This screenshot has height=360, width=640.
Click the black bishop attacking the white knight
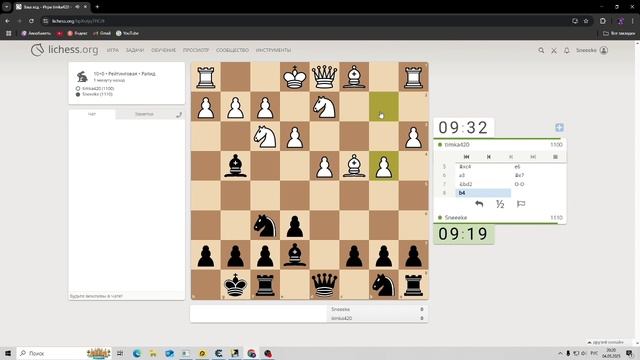pyautogui.click(x=235, y=166)
